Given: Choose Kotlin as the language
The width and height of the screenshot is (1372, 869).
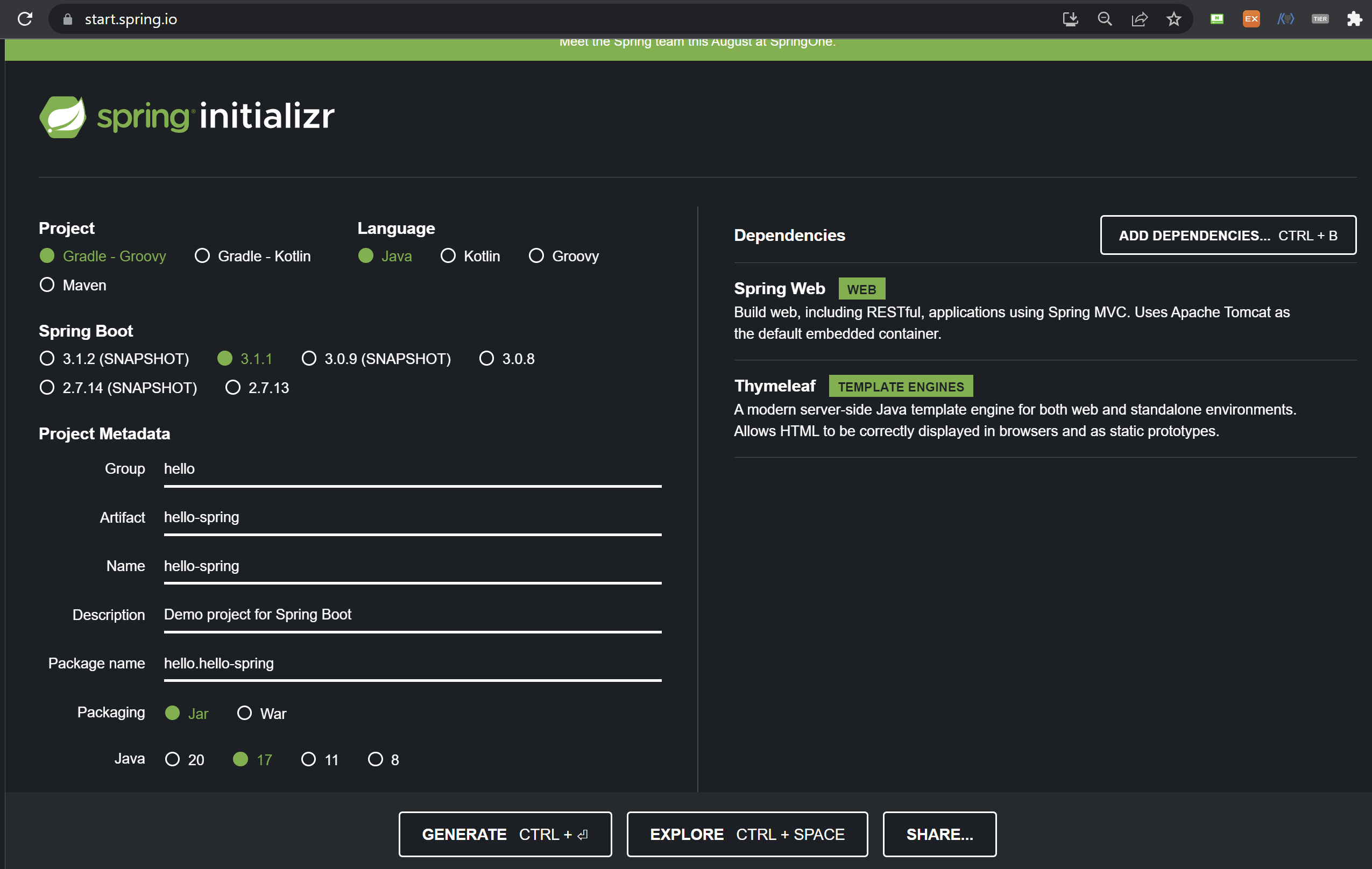Looking at the screenshot, I should (x=448, y=255).
